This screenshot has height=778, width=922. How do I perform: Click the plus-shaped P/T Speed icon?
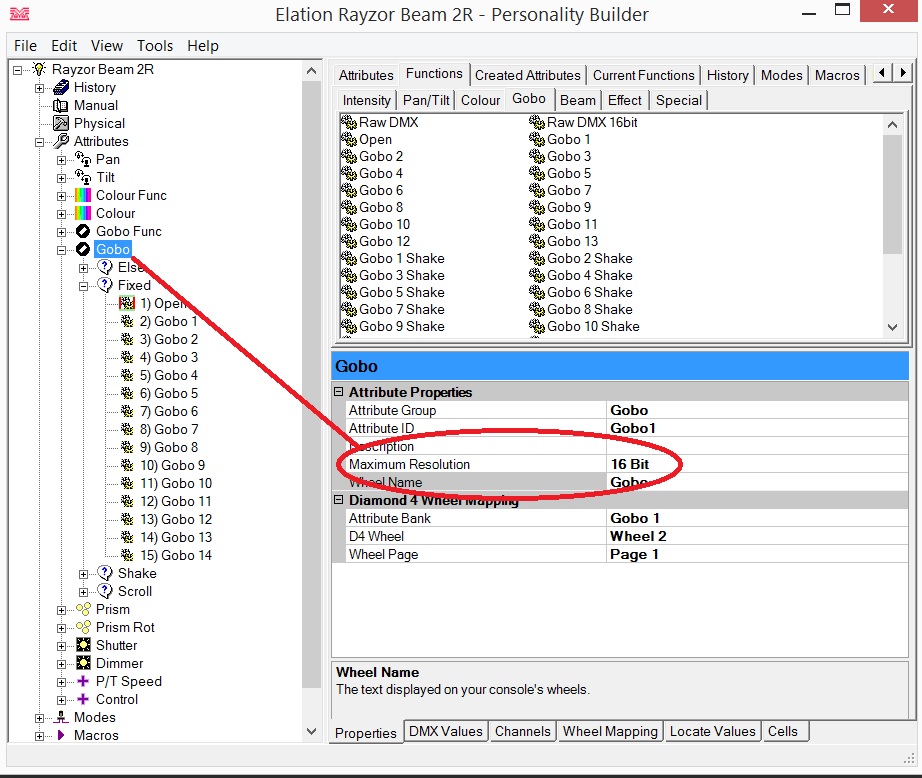(x=83, y=681)
